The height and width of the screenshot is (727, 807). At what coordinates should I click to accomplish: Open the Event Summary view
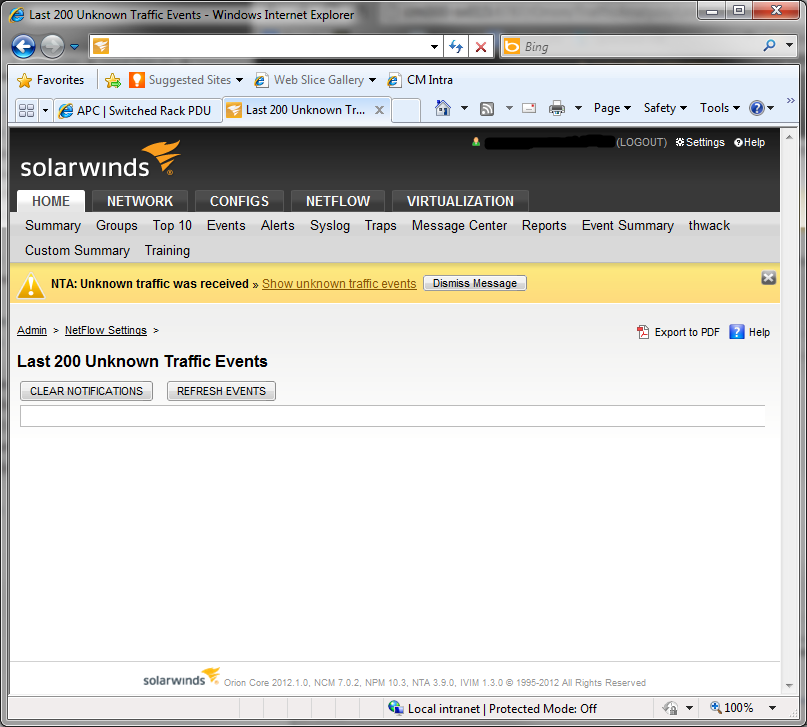pos(627,226)
